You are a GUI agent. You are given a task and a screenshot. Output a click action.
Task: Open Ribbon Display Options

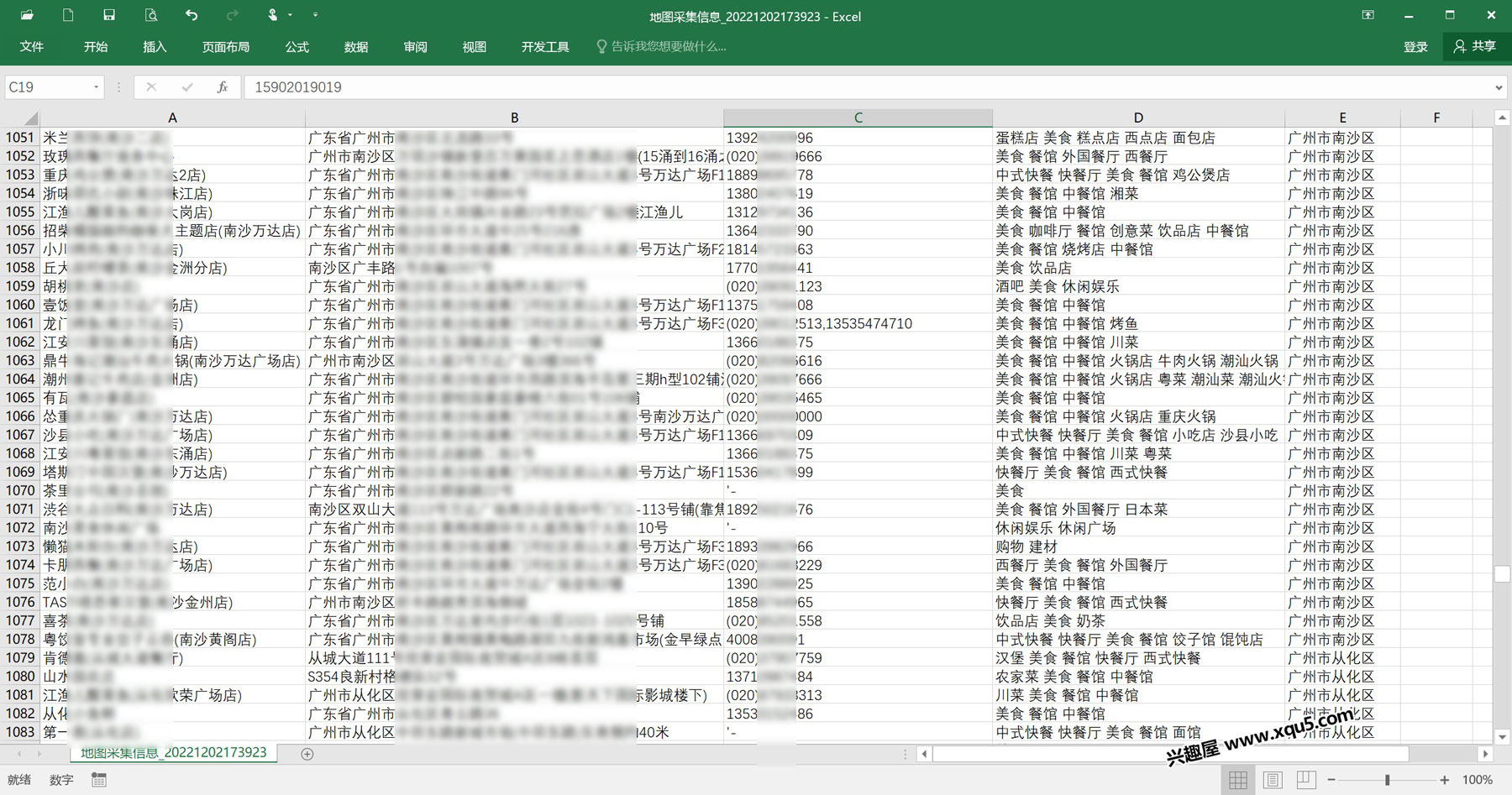(1368, 15)
